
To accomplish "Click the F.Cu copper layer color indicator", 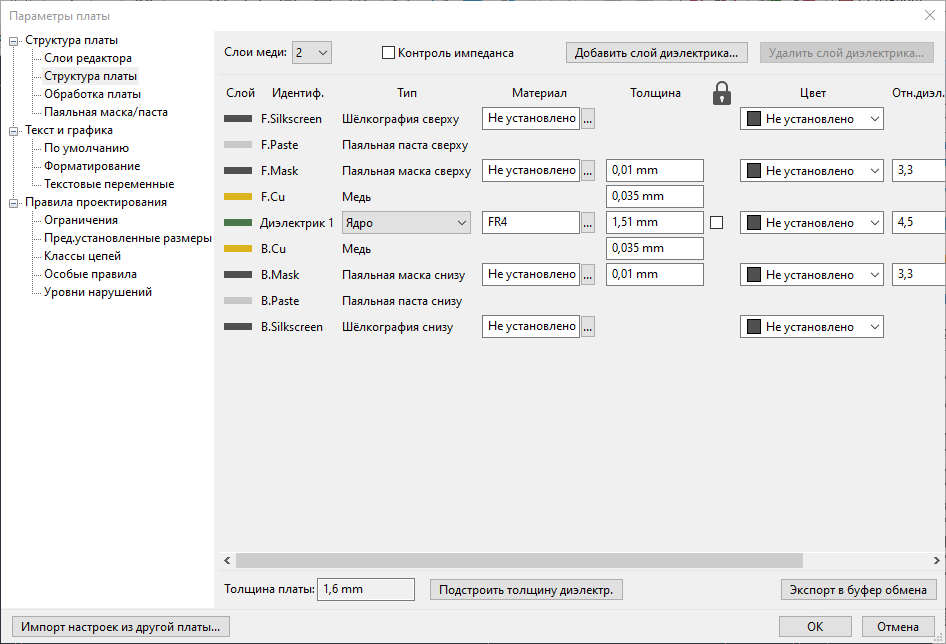I will click(238, 197).
